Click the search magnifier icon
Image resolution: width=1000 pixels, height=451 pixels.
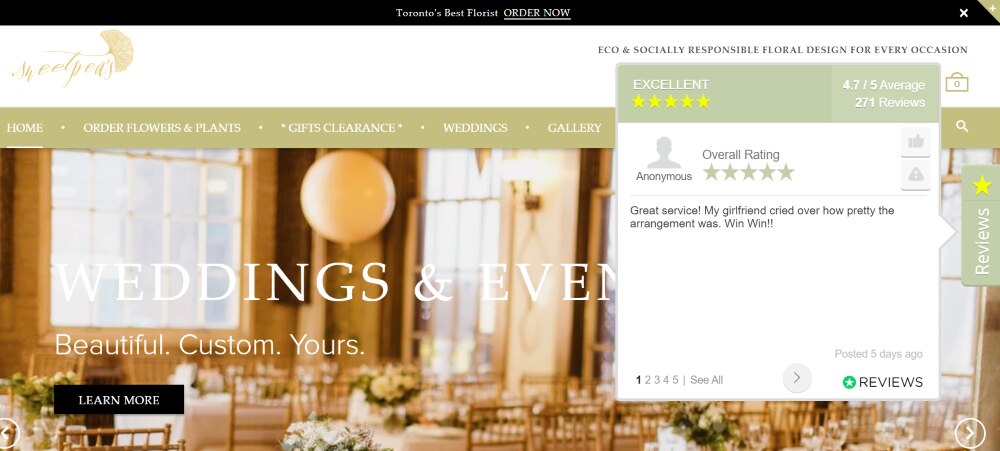[962, 126]
